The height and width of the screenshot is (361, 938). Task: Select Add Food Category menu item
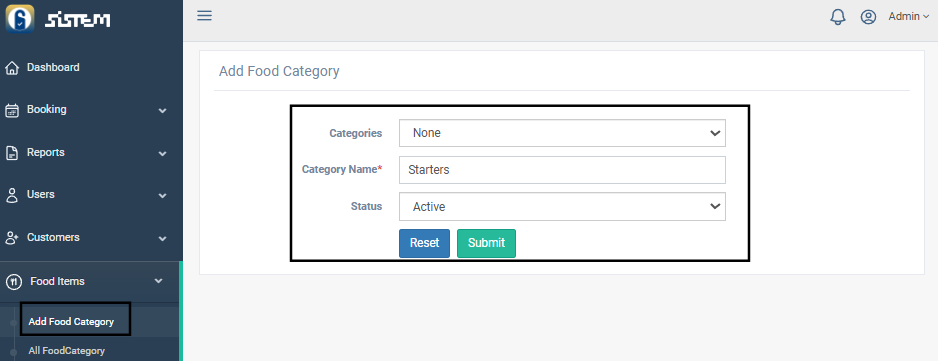tap(71, 321)
